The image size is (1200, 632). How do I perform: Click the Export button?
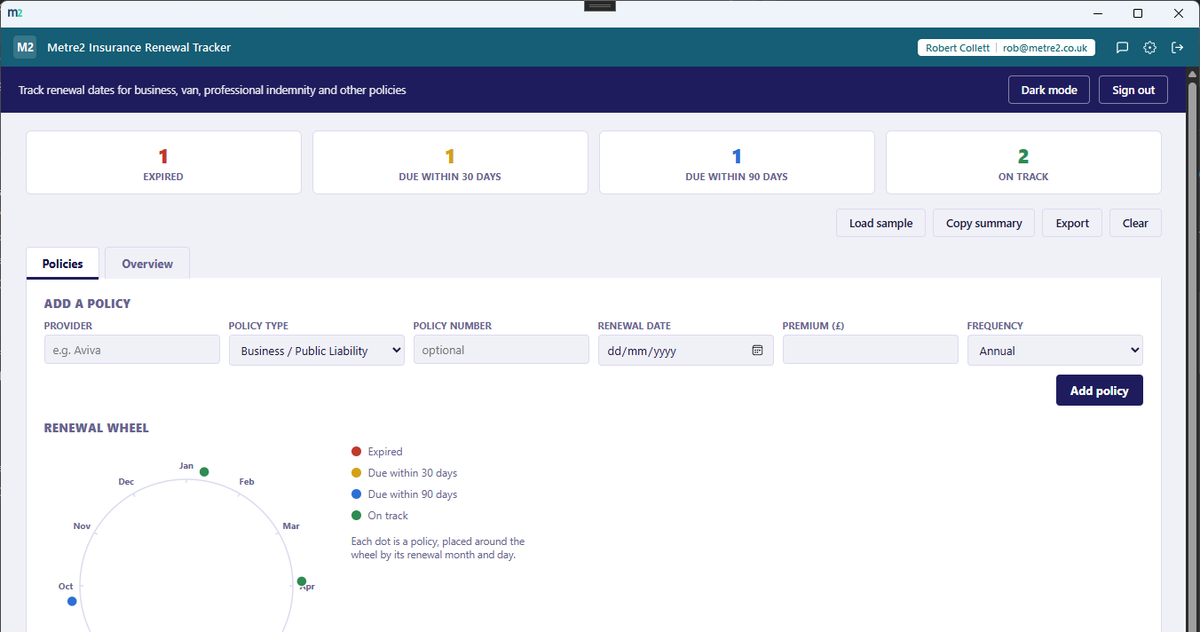[1072, 223]
